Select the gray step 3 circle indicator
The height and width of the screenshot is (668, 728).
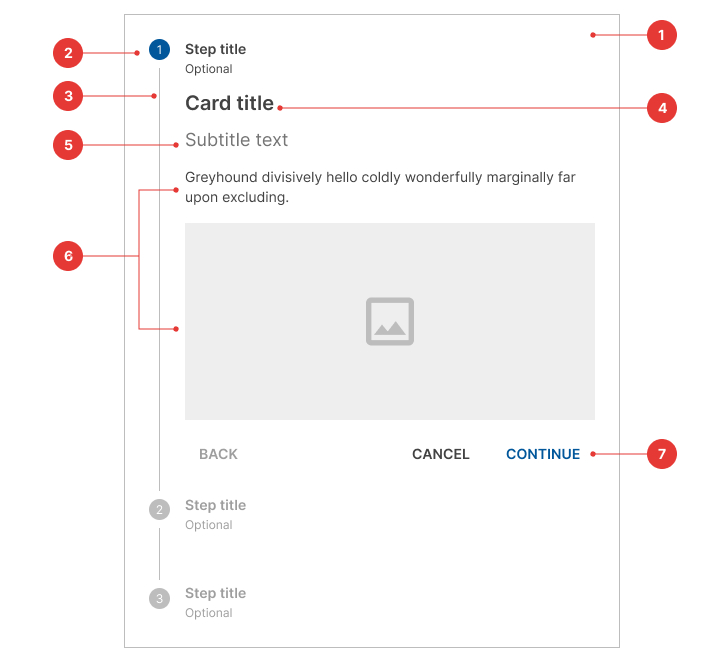click(159, 598)
